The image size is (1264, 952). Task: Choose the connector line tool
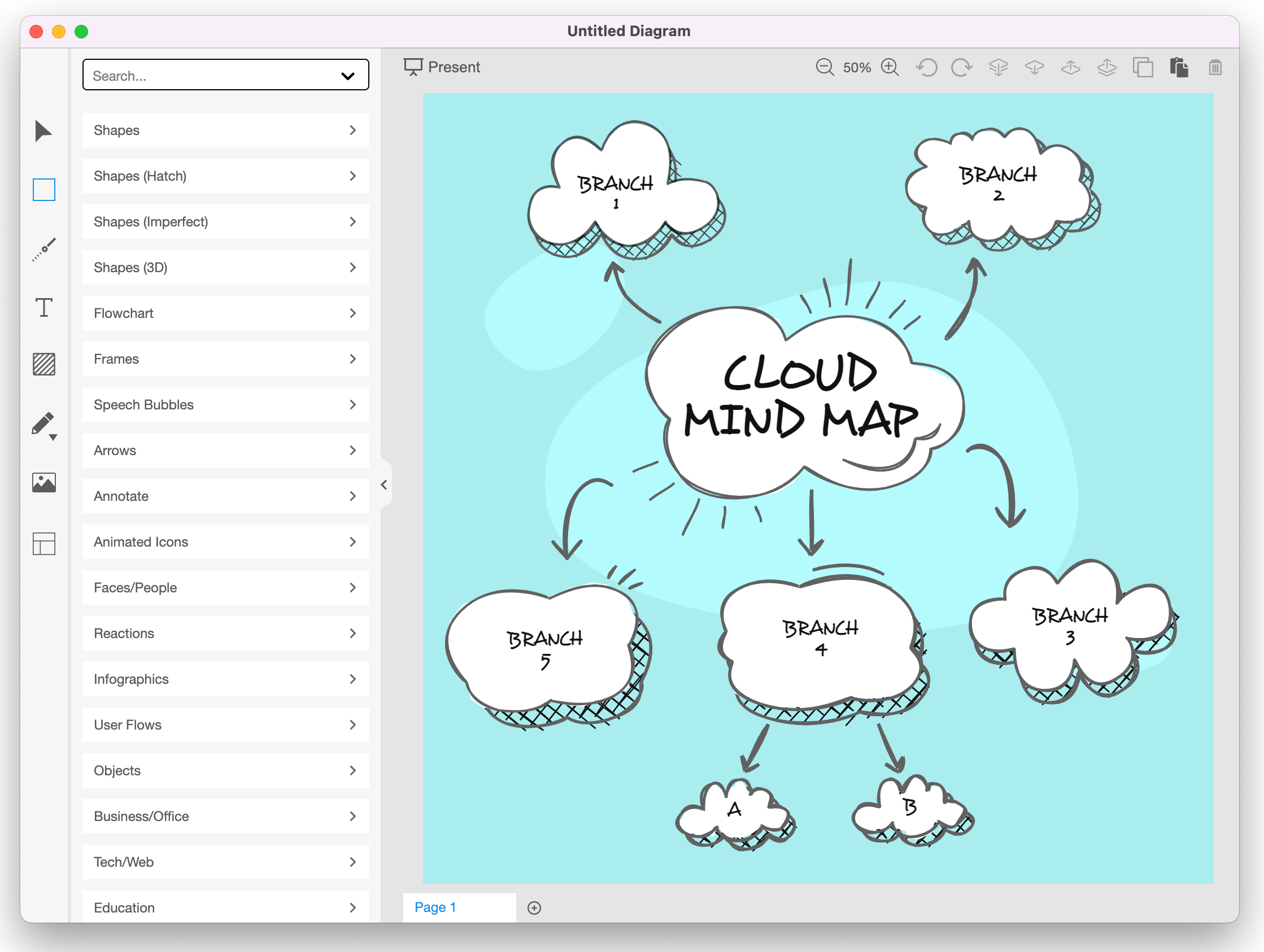44,249
